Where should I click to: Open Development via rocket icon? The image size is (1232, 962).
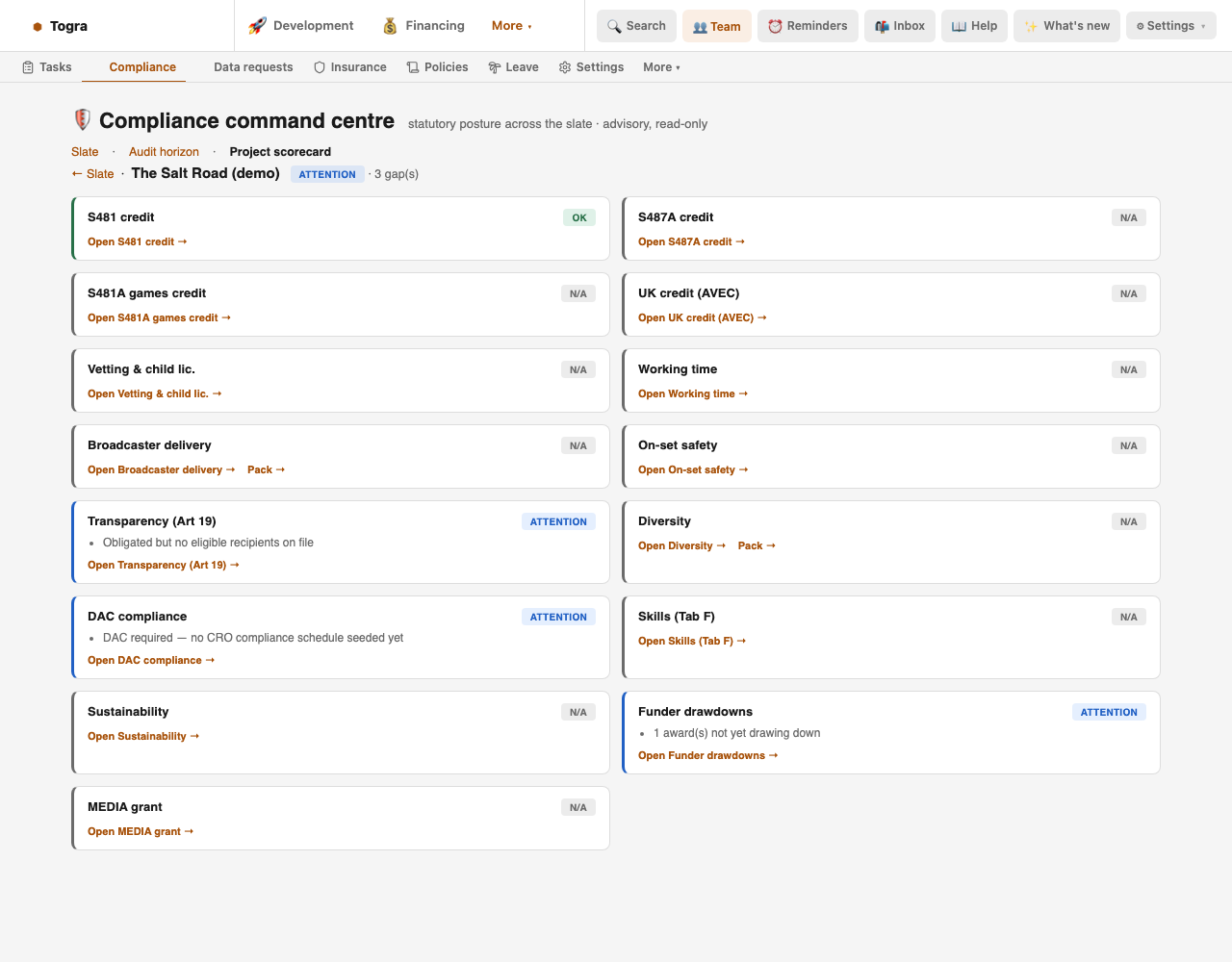point(257,26)
